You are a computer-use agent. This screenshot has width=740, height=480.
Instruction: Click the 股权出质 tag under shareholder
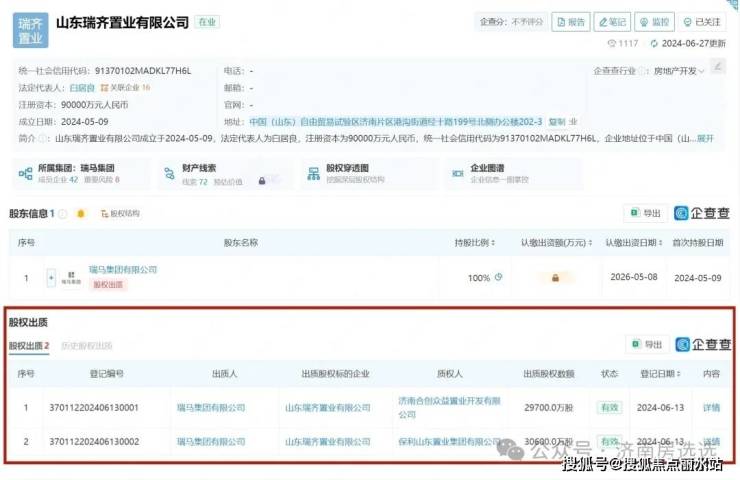click(x=108, y=284)
